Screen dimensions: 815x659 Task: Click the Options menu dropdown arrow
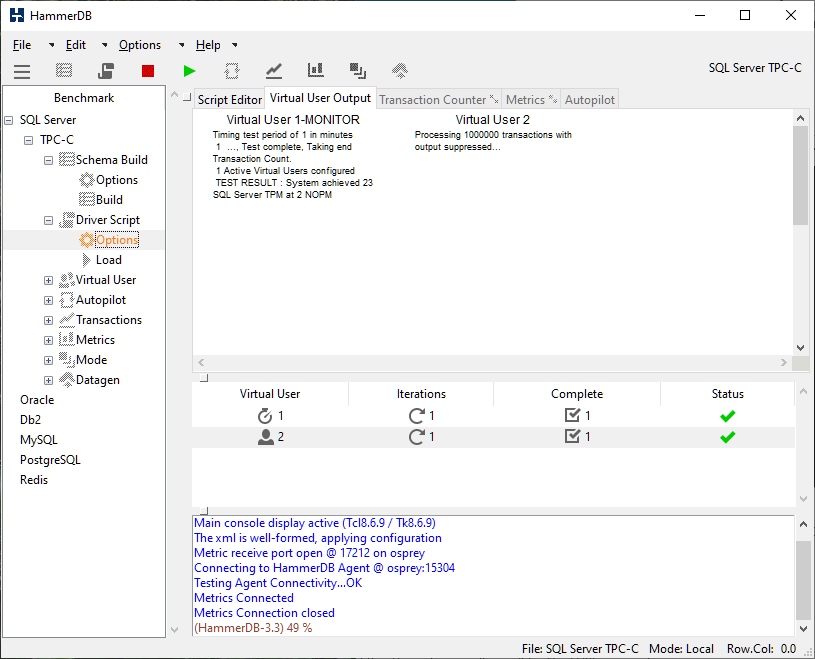click(181, 45)
